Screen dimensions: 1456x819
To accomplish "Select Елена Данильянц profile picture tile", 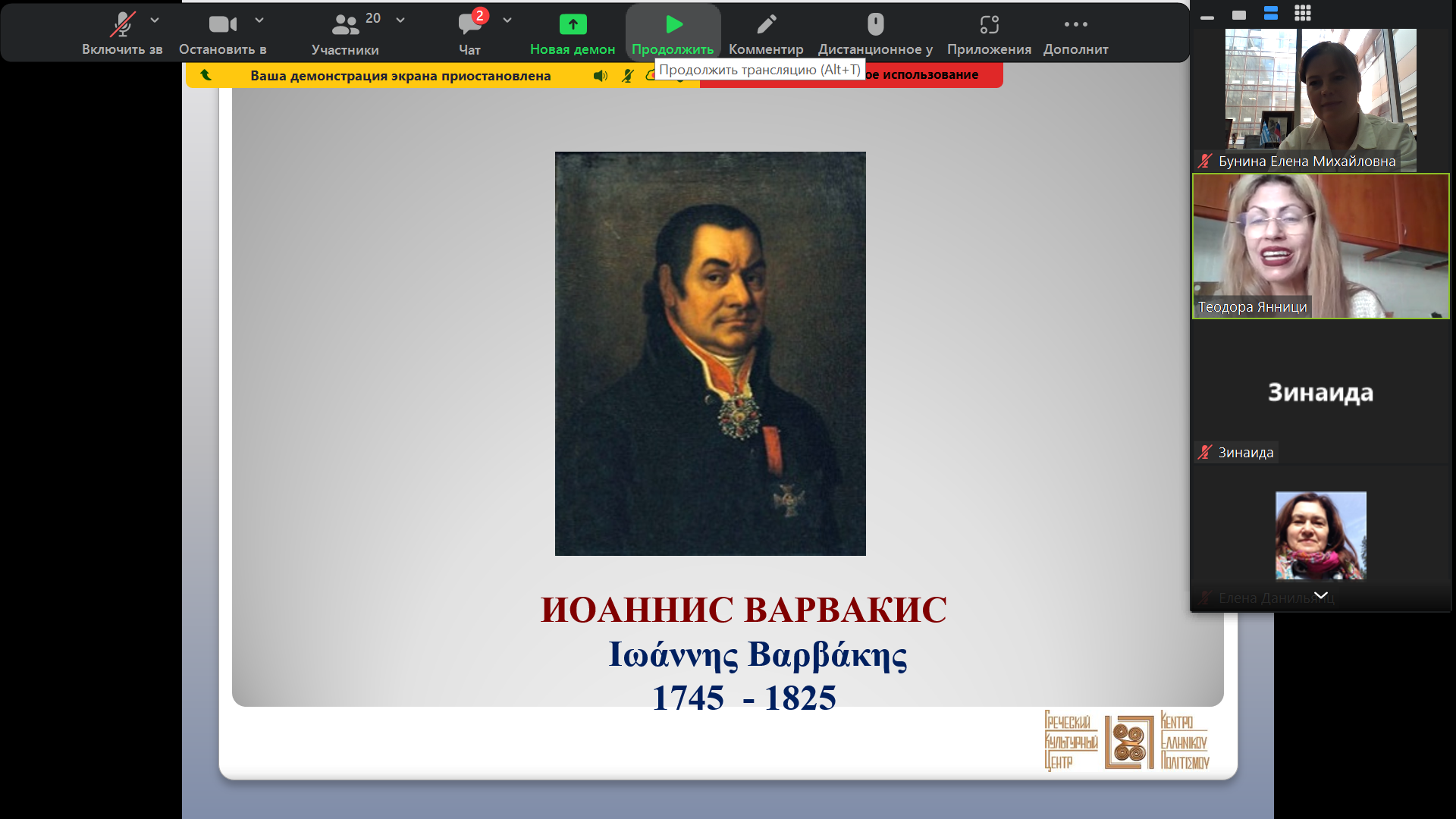I will click(1320, 535).
